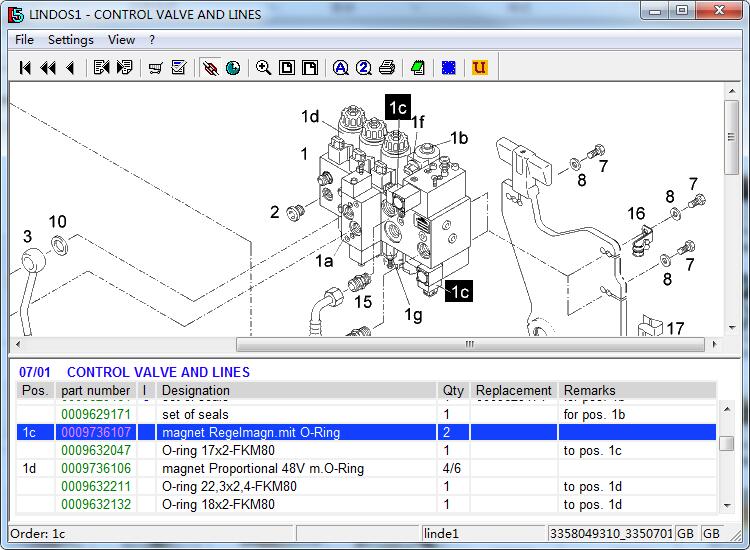Click the diagram vertical scrollbar thumb
Viewport: 750px width, 550px height.
click(732, 137)
